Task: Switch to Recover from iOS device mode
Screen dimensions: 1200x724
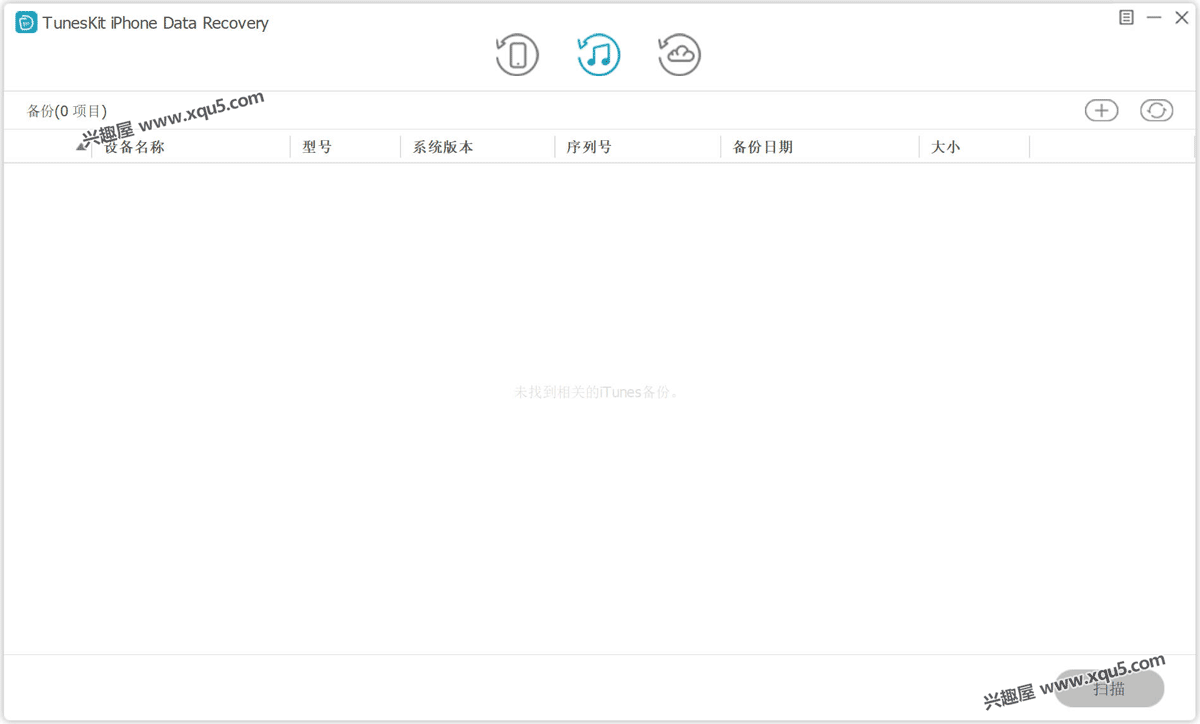Action: pyautogui.click(x=517, y=55)
